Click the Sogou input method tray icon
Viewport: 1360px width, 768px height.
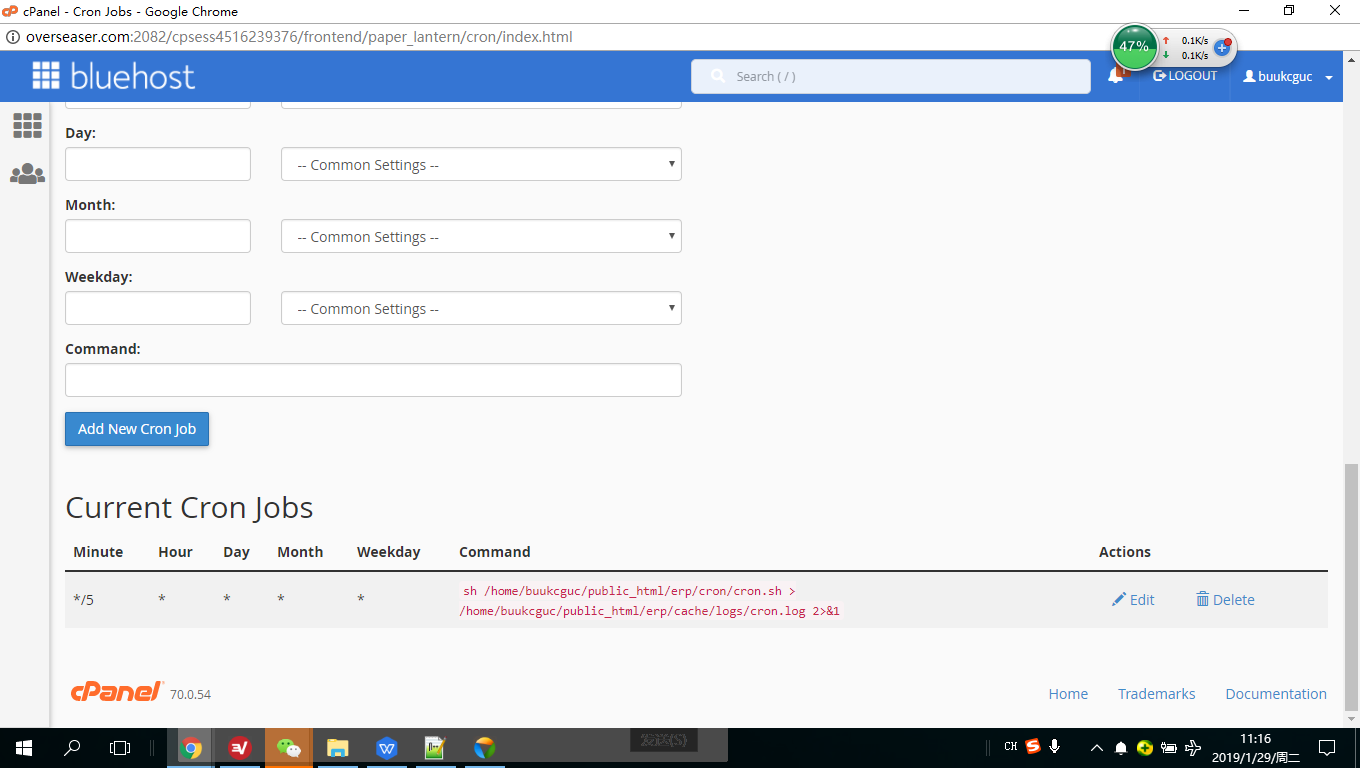pos(1033,746)
